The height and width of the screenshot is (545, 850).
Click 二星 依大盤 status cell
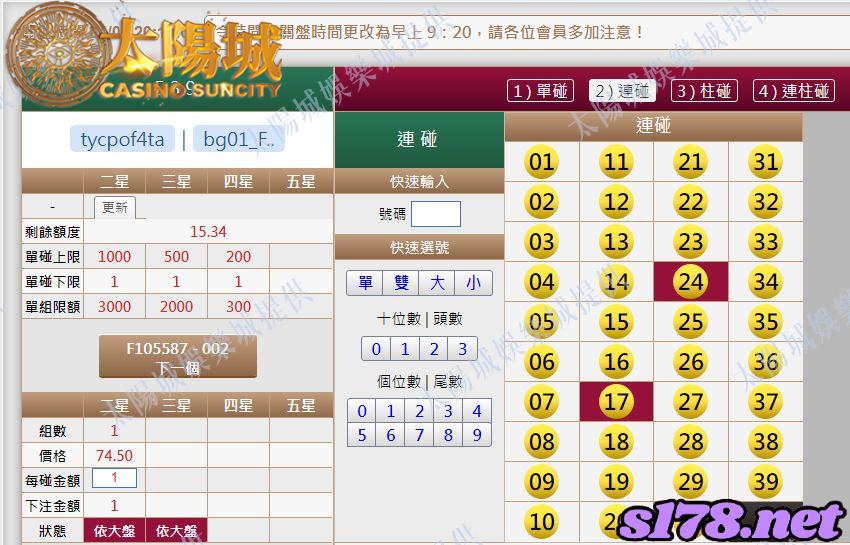click(114, 530)
